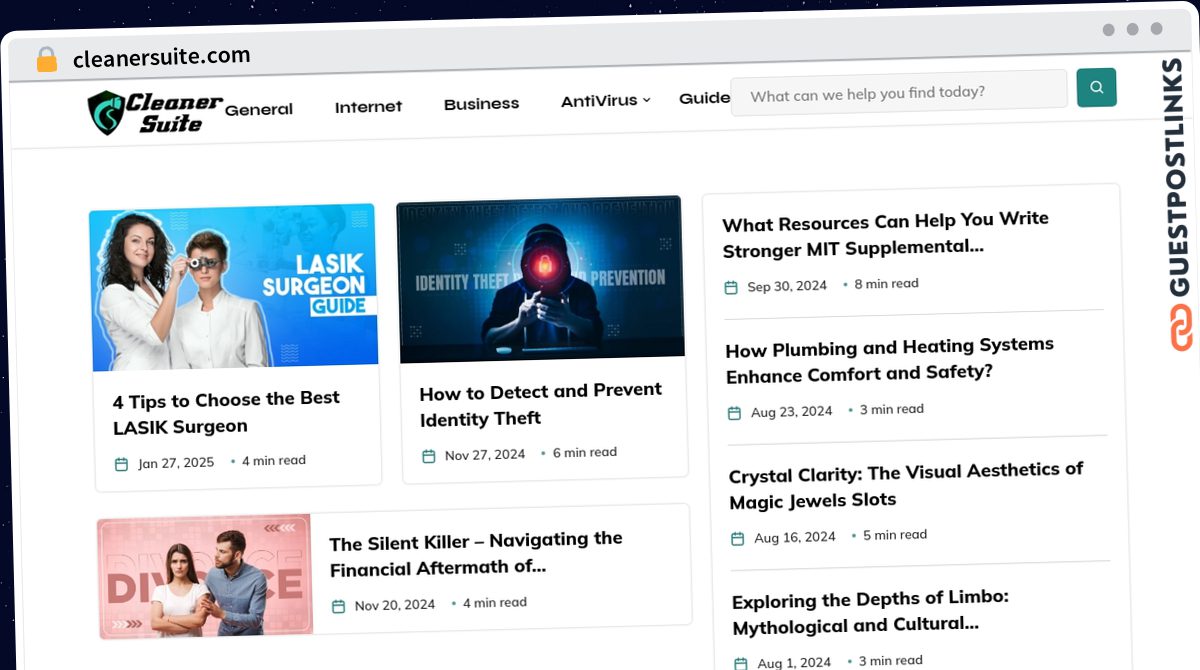Read the Plumbing and Heating Systems article
This screenshot has height=670, width=1200.
[890, 360]
